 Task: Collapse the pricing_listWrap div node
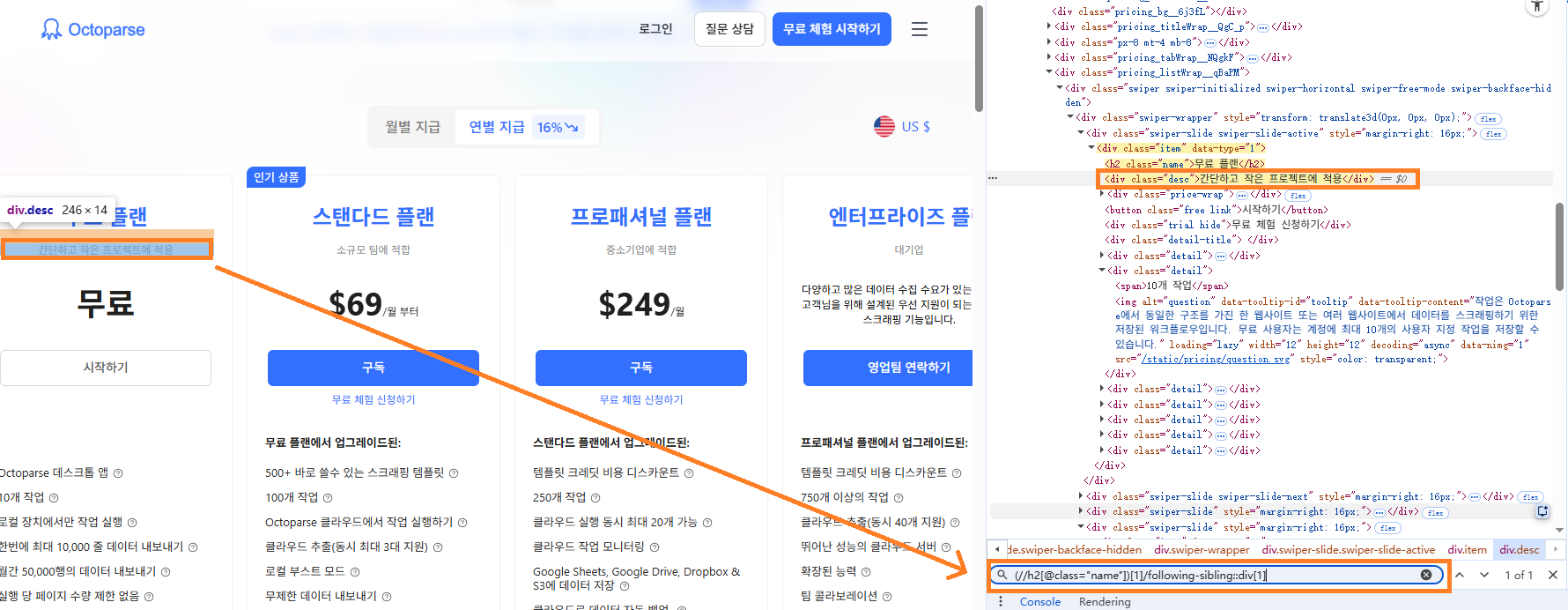tap(1048, 72)
